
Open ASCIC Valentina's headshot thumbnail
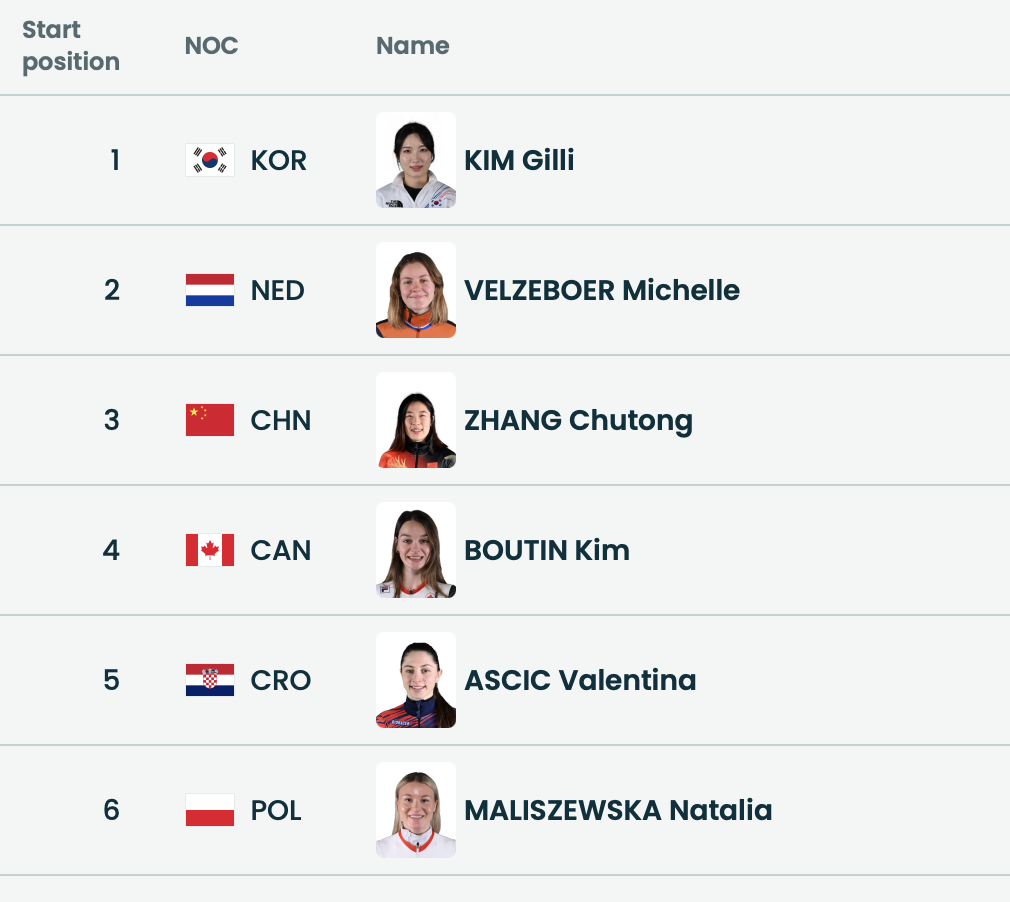[x=416, y=680]
